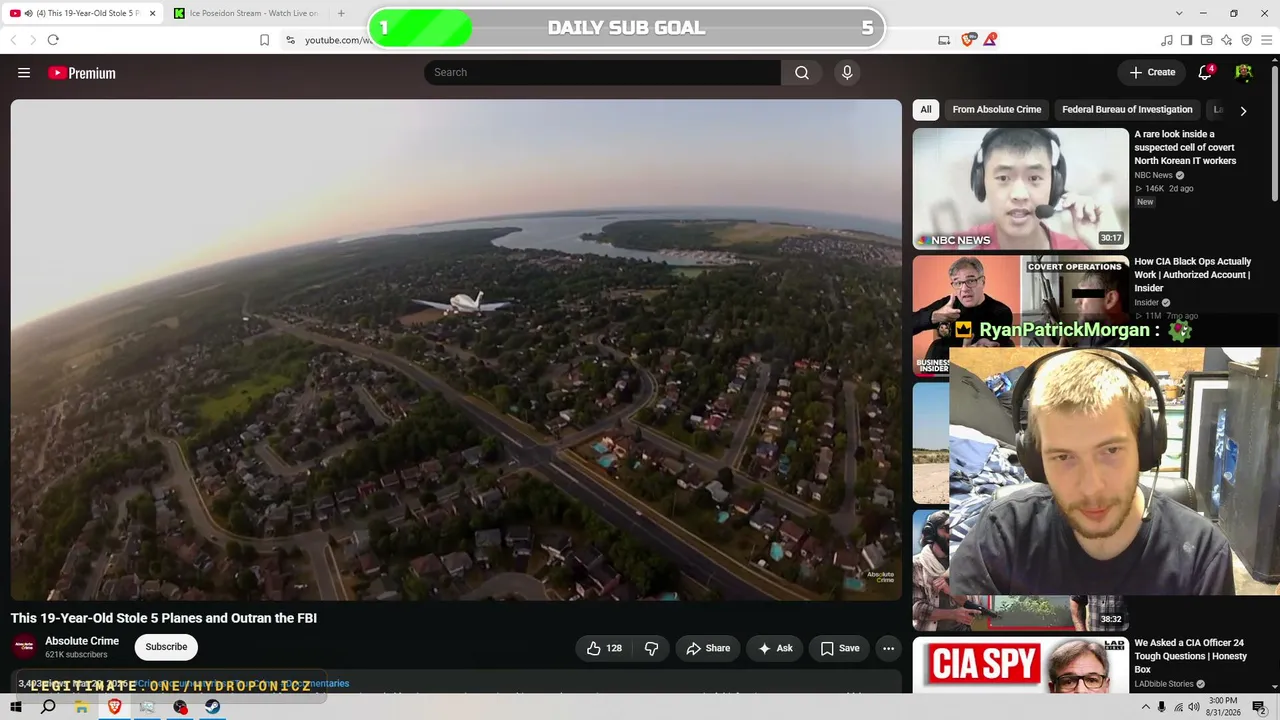Open Windows taskbar search
The image size is (1280, 720).
pyautogui.click(x=48, y=707)
